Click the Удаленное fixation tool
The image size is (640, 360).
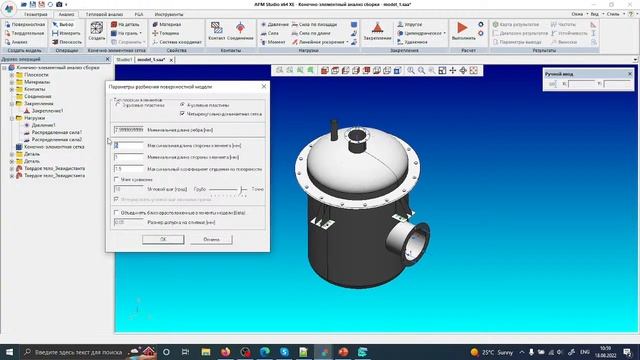(412, 42)
